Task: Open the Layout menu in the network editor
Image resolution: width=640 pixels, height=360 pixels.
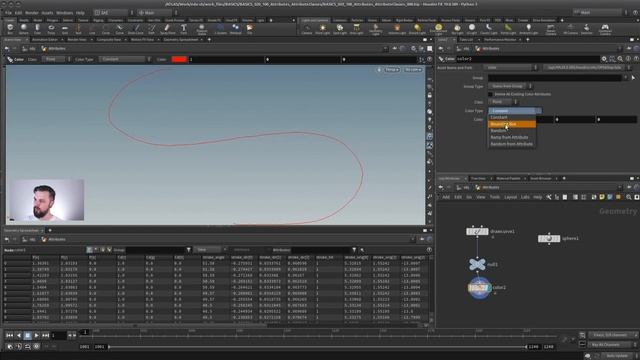Action: tap(510, 197)
